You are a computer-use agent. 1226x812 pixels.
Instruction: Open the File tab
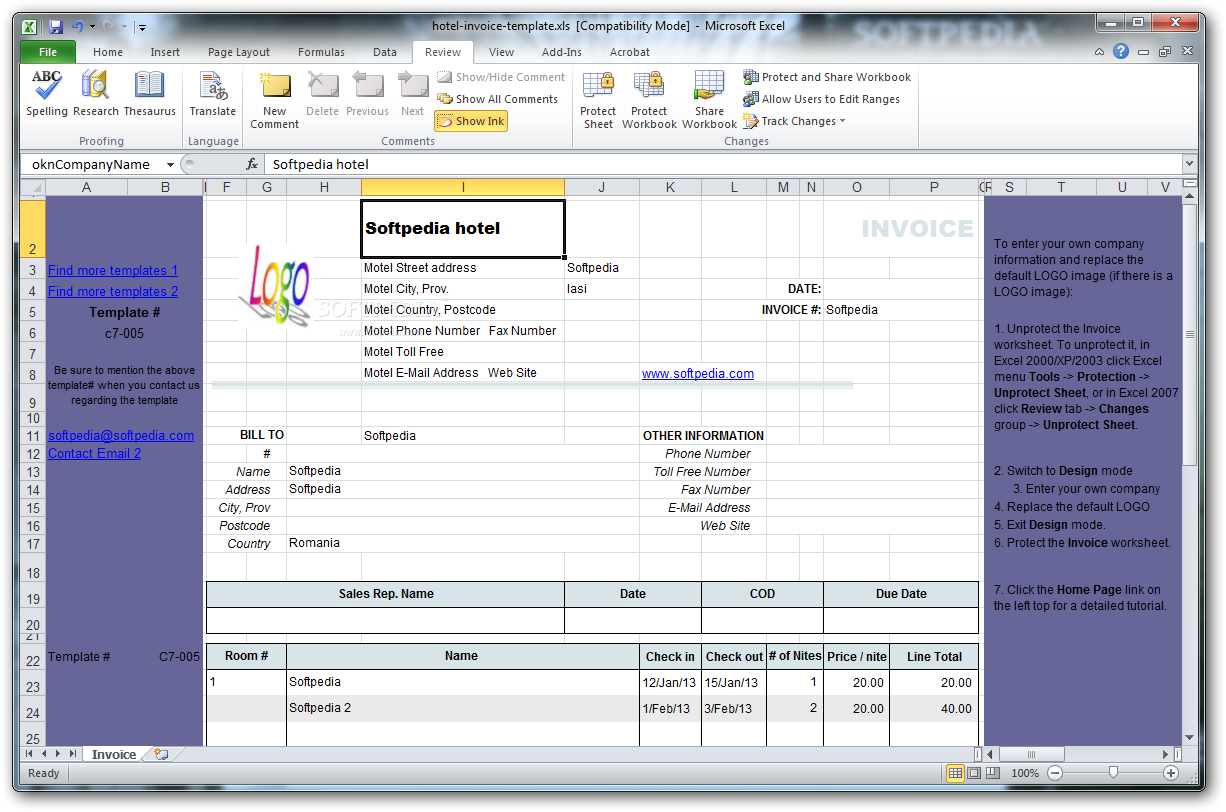(x=47, y=52)
